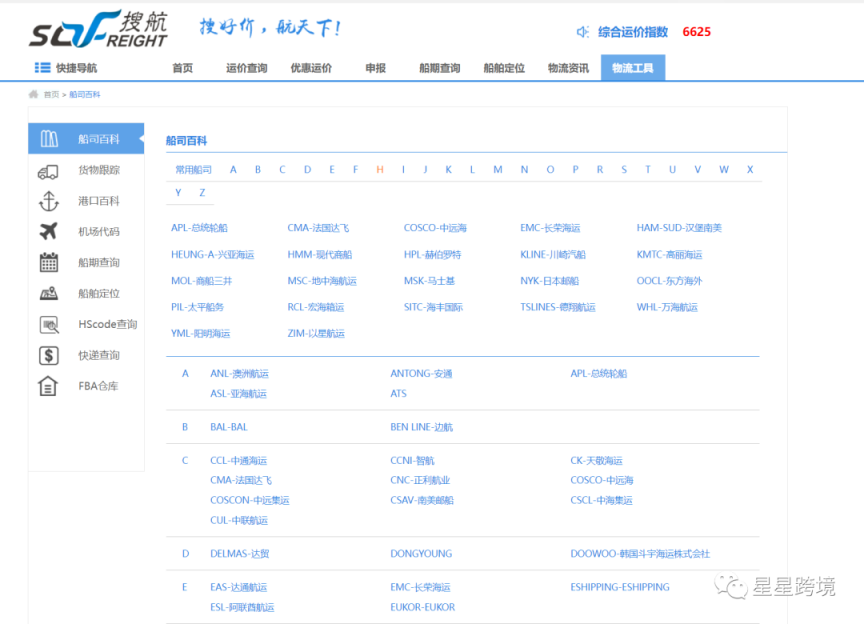Click the 综合运价指数 label

(x=633, y=32)
